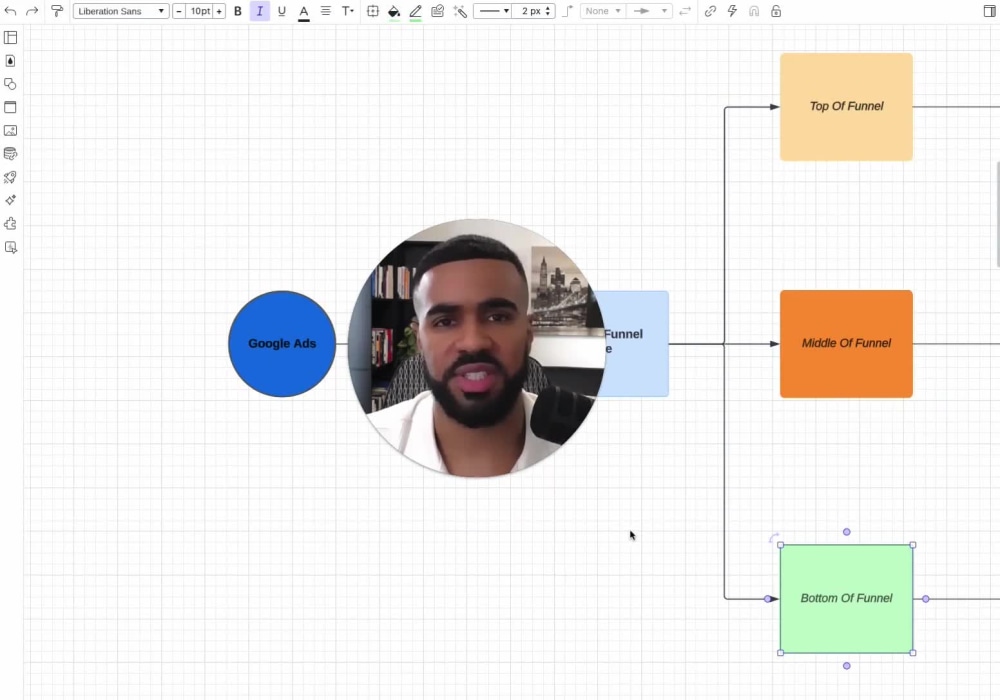Click Bottom Of Funnel right connection point
Image resolution: width=1000 pixels, height=700 pixels.
tap(925, 599)
